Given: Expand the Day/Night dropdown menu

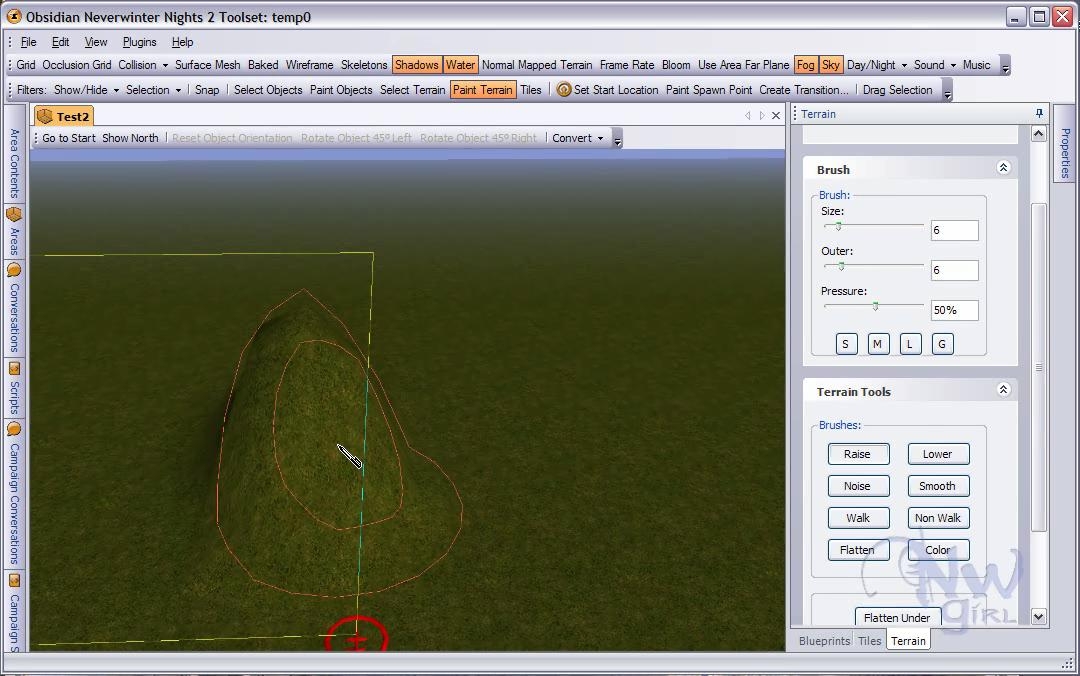Looking at the screenshot, I should 877,65.
